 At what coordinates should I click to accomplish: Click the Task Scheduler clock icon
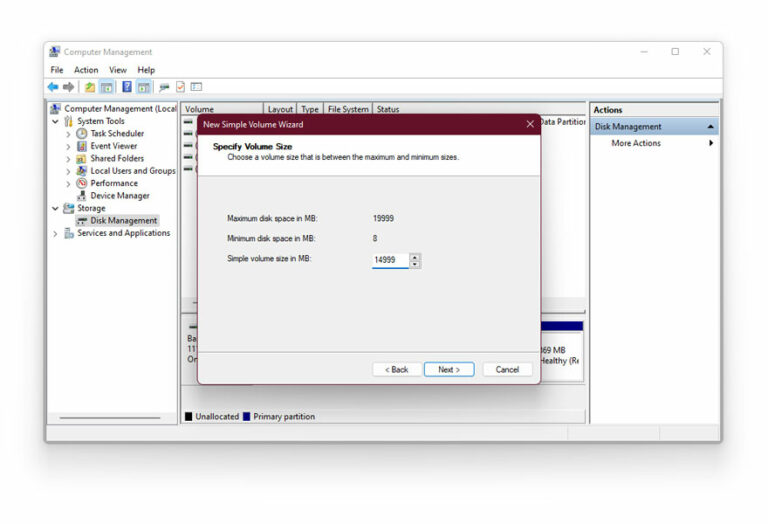pyautogui.click(x=82, y=133)
